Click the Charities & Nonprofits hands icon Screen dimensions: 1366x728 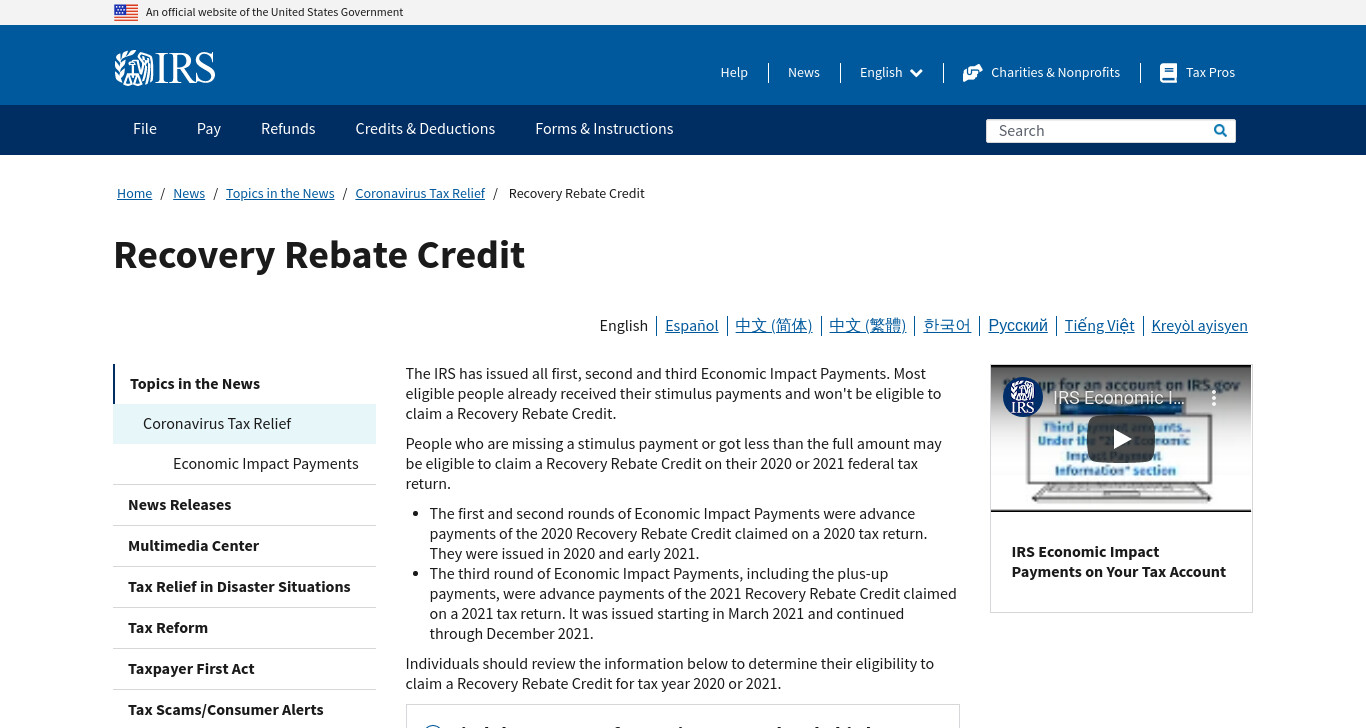click(x=972, y=73)
